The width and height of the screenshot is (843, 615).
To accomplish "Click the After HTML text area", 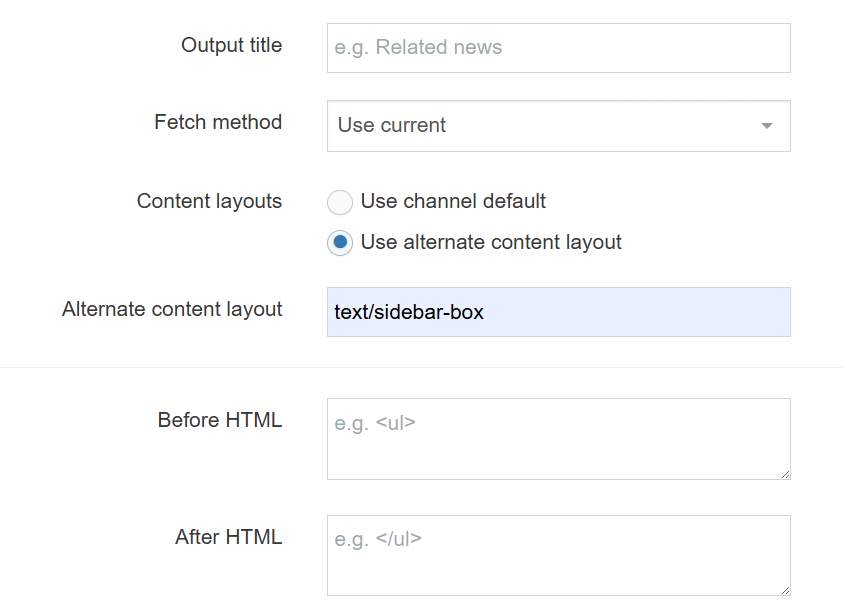I will click(558, 555).
